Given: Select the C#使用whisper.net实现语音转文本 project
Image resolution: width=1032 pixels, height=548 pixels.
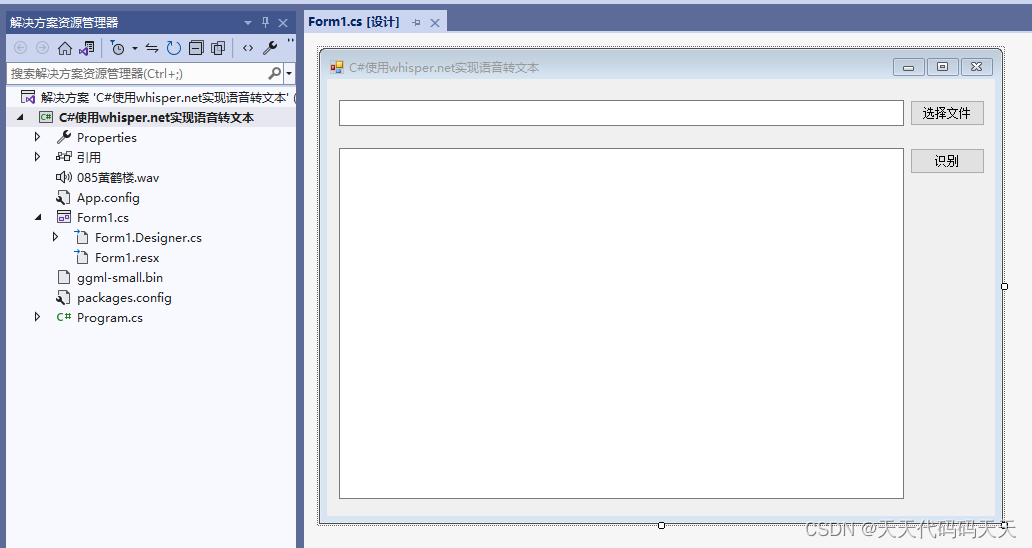Looking at the screenshot, I should tap(156, 118).
